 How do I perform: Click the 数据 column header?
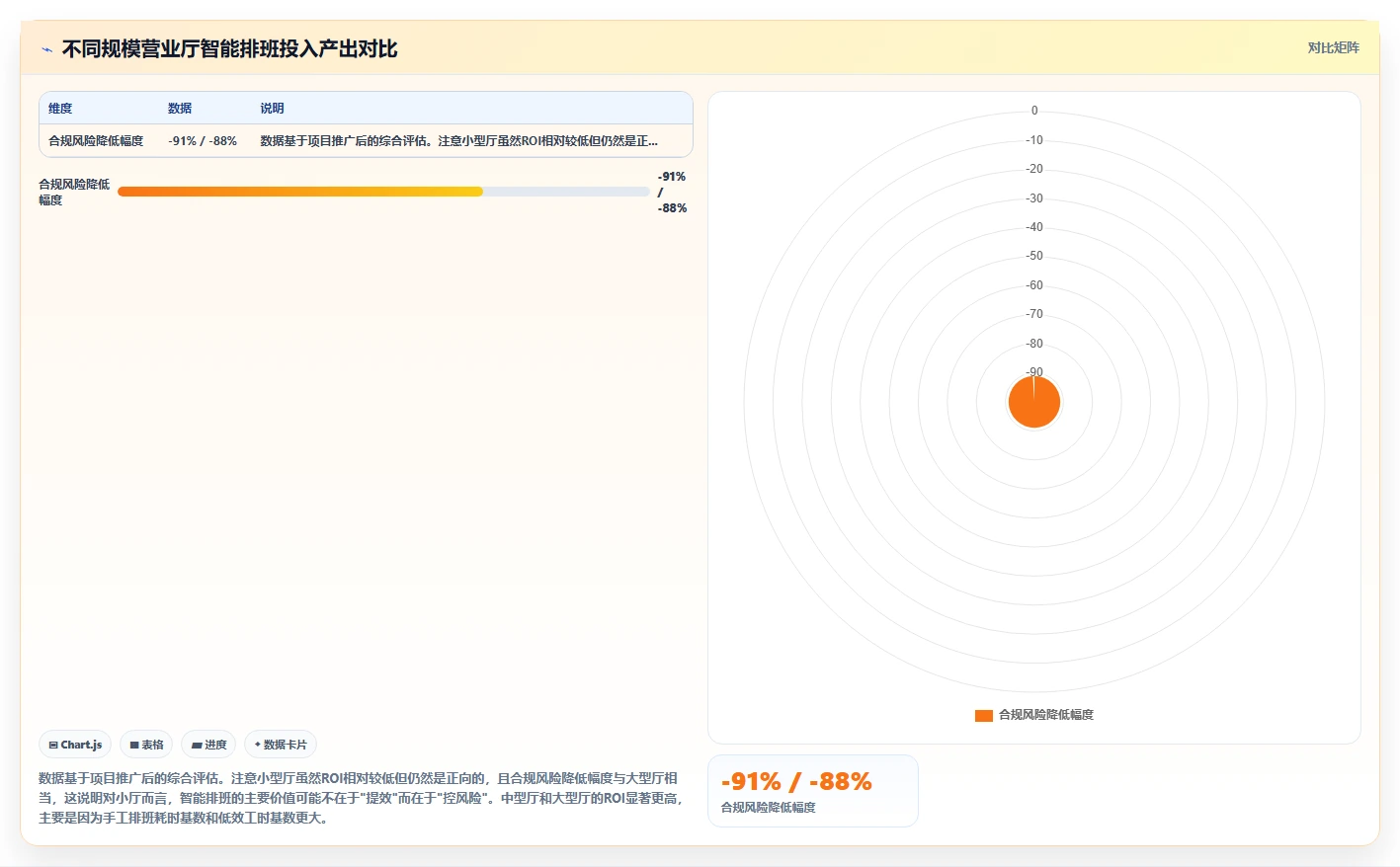click(180, 109)
